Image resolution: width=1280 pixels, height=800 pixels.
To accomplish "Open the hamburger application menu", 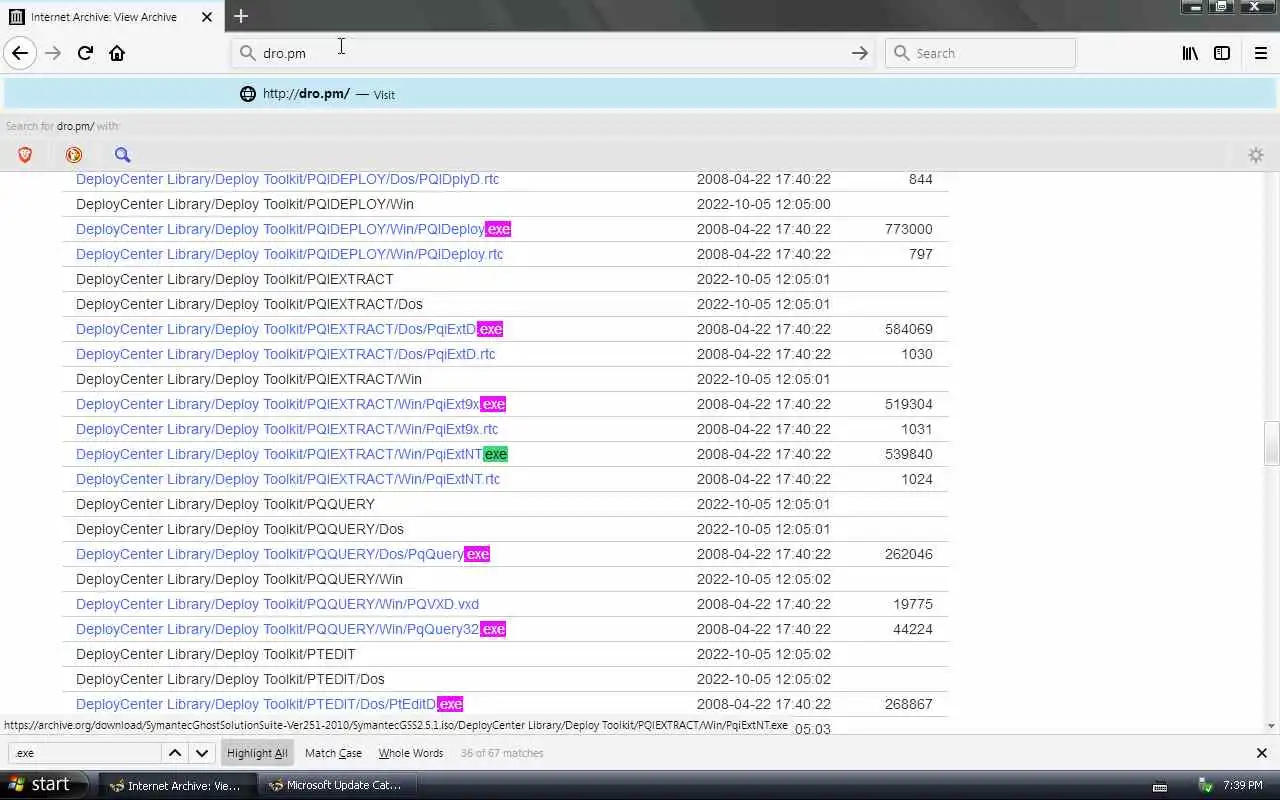I will point(1260,53).
